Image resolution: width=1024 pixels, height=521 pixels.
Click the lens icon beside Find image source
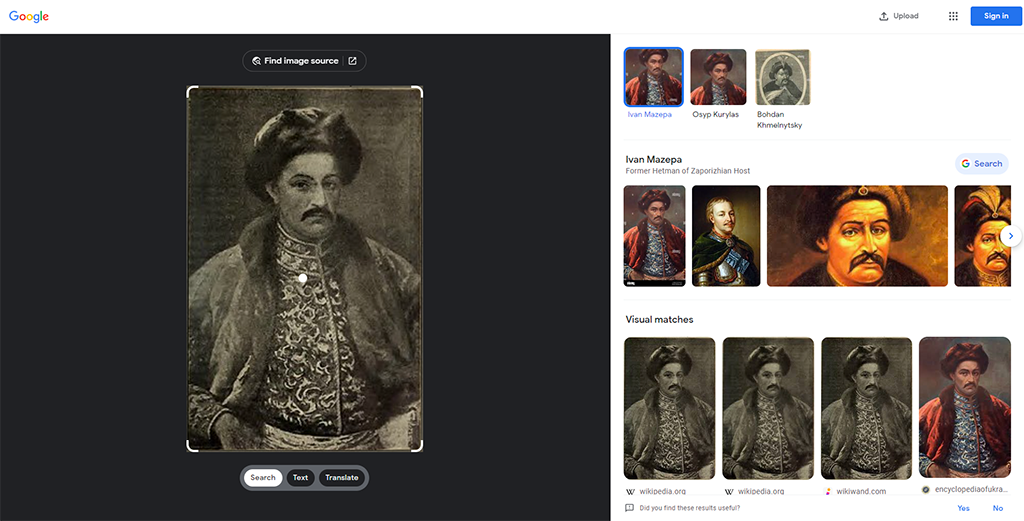tap(257, 61)
